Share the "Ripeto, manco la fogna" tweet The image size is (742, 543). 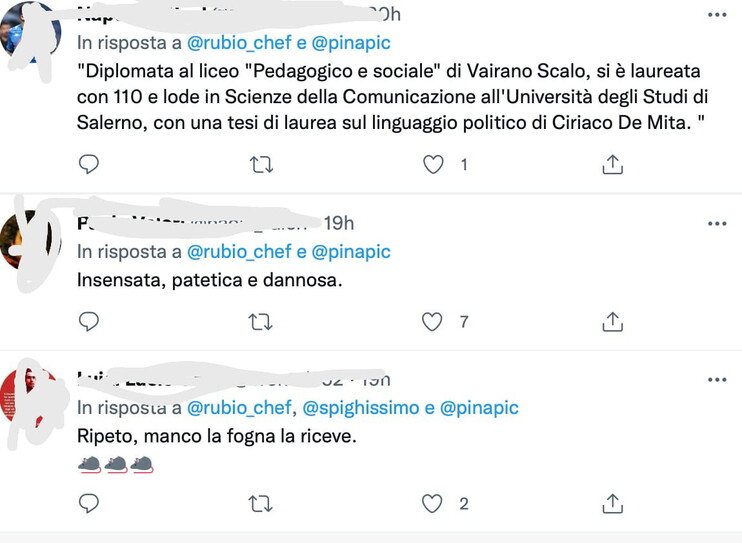pos(613,503)
